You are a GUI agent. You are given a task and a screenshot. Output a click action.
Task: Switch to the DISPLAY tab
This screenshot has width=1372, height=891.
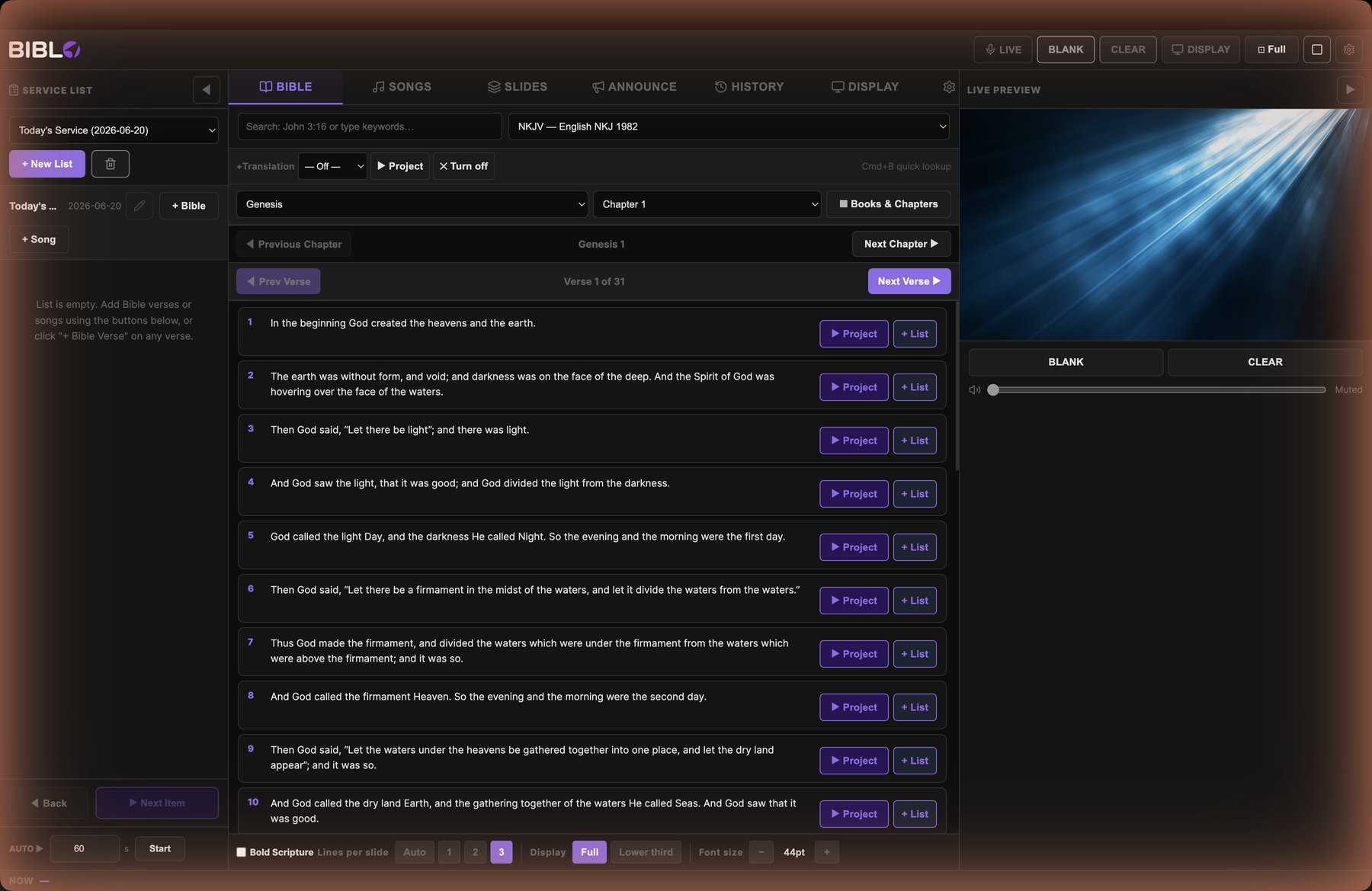(x=865, y=87)
